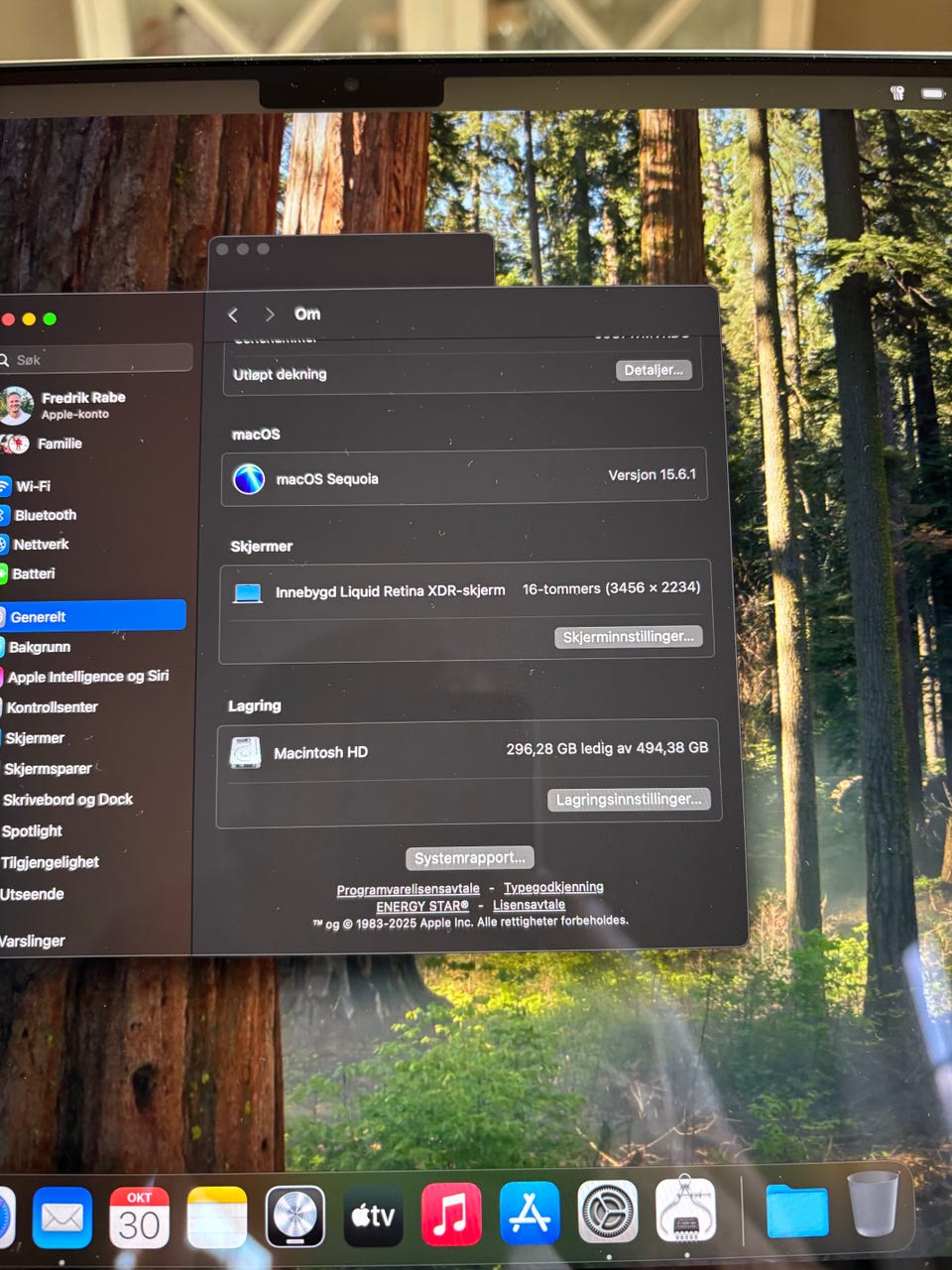Click the Lagringsinnstillinger... storage button

(629, 800)
